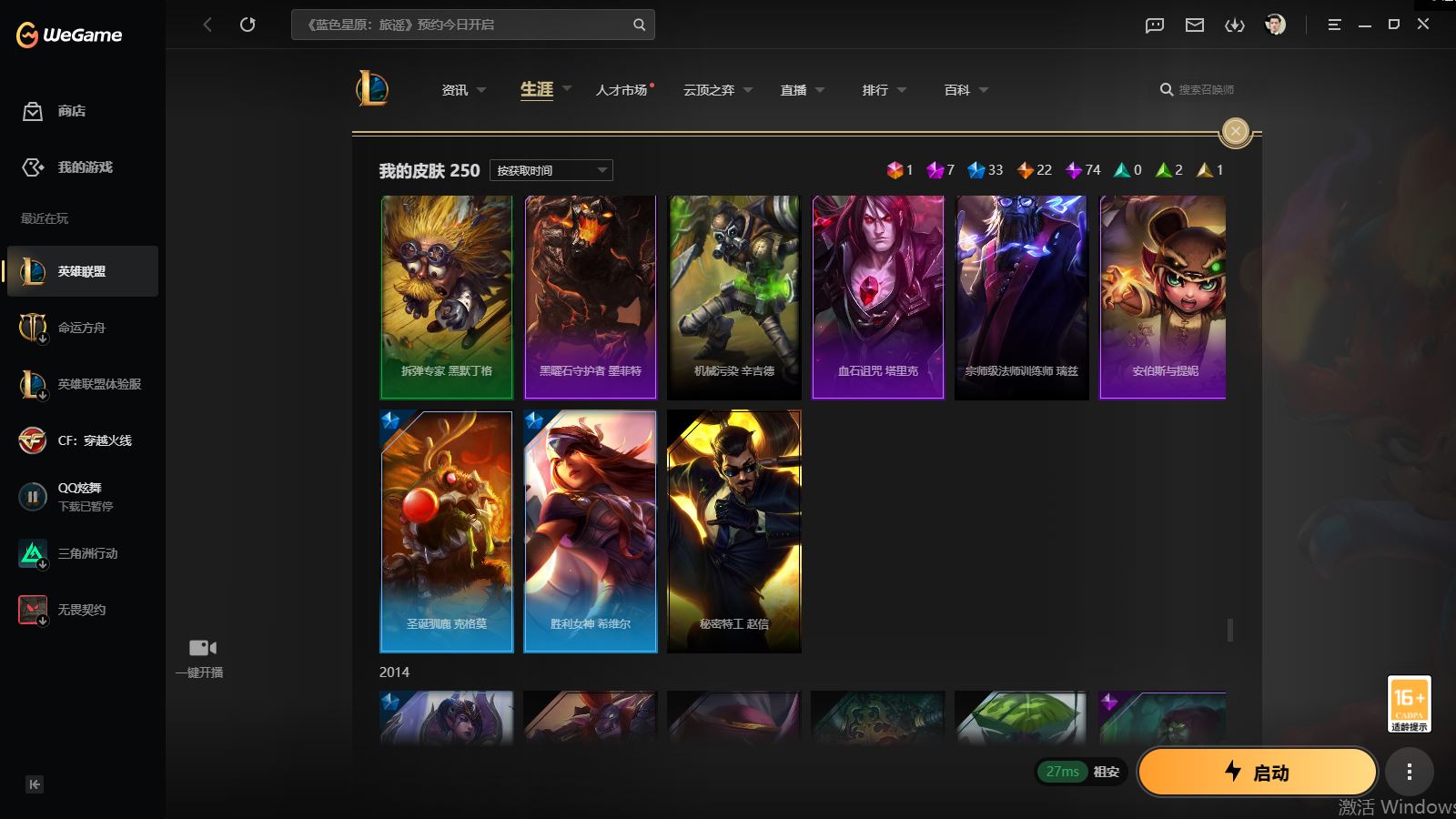1456x819 pixels.
Task: Click the League of Legends logo
Action: tap(372, 89)
